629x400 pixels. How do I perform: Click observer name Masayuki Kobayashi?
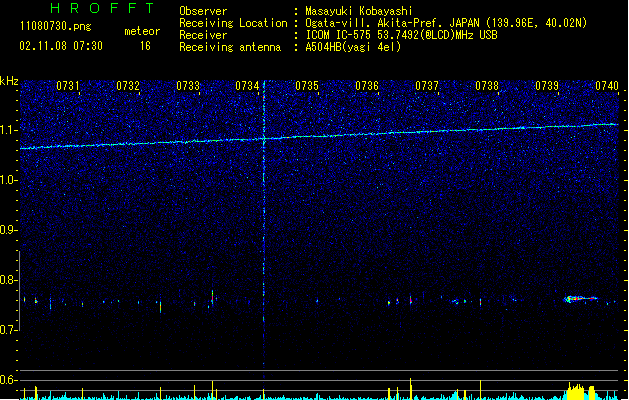coord(359,11)
